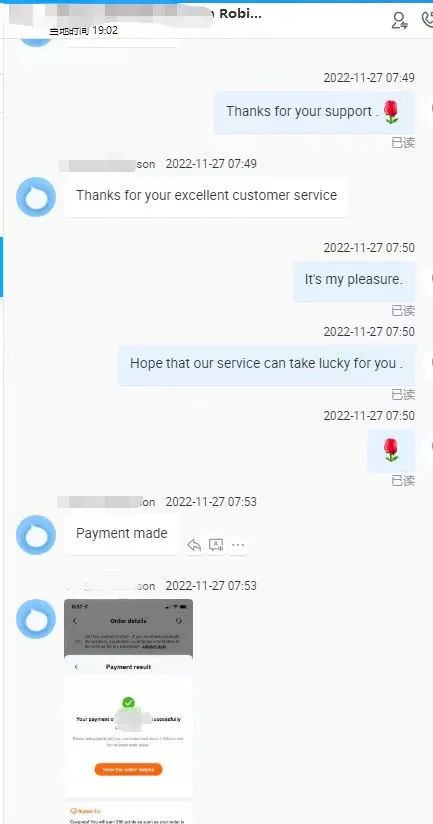Click the avatar beside "Payment made"

point(36,535)
